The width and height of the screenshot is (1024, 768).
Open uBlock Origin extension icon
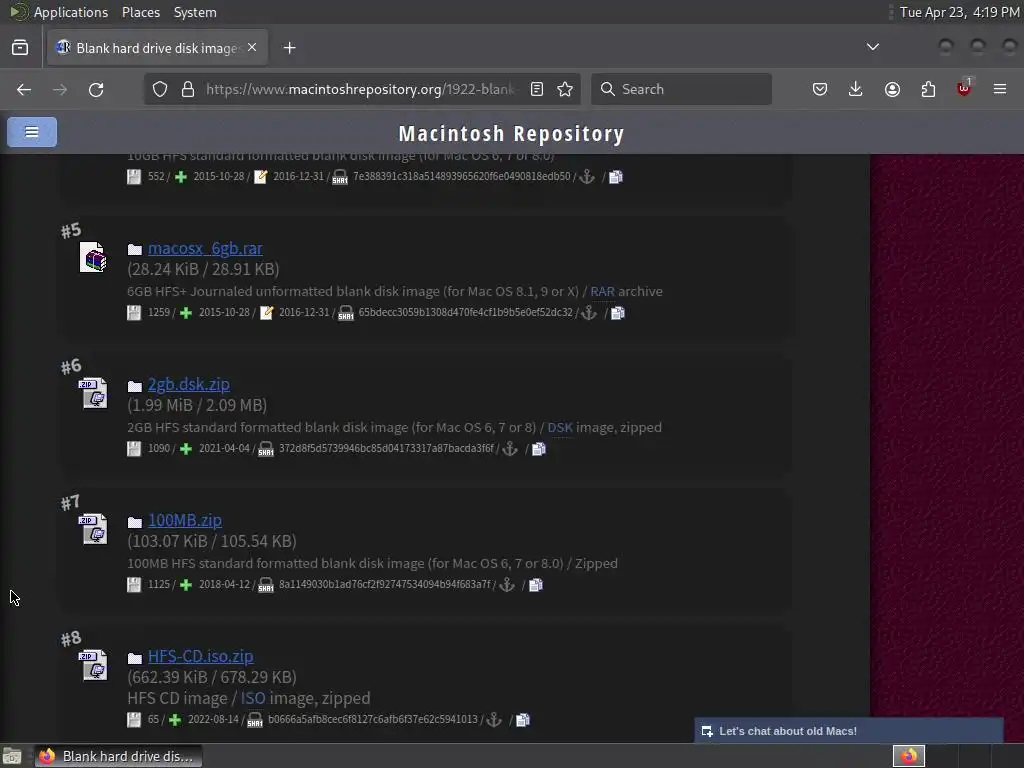pos(964,88)
